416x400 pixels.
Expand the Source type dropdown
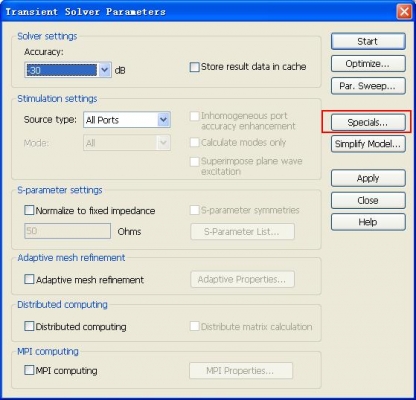click(x=163, y=120)
